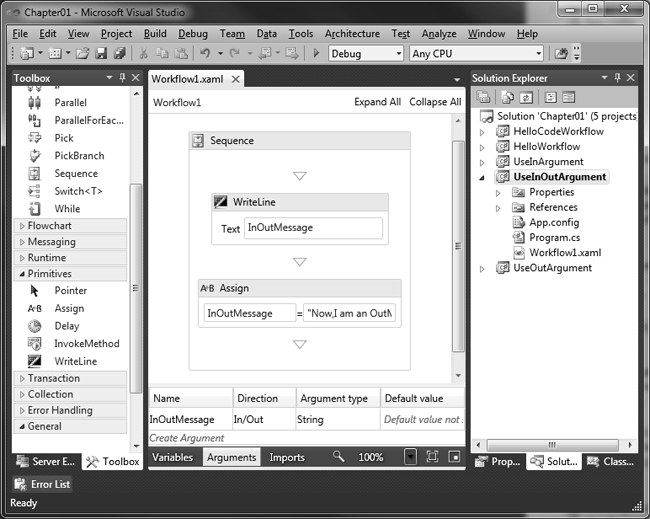Click the Solution Explorer horizontal scrollbar

552,445
